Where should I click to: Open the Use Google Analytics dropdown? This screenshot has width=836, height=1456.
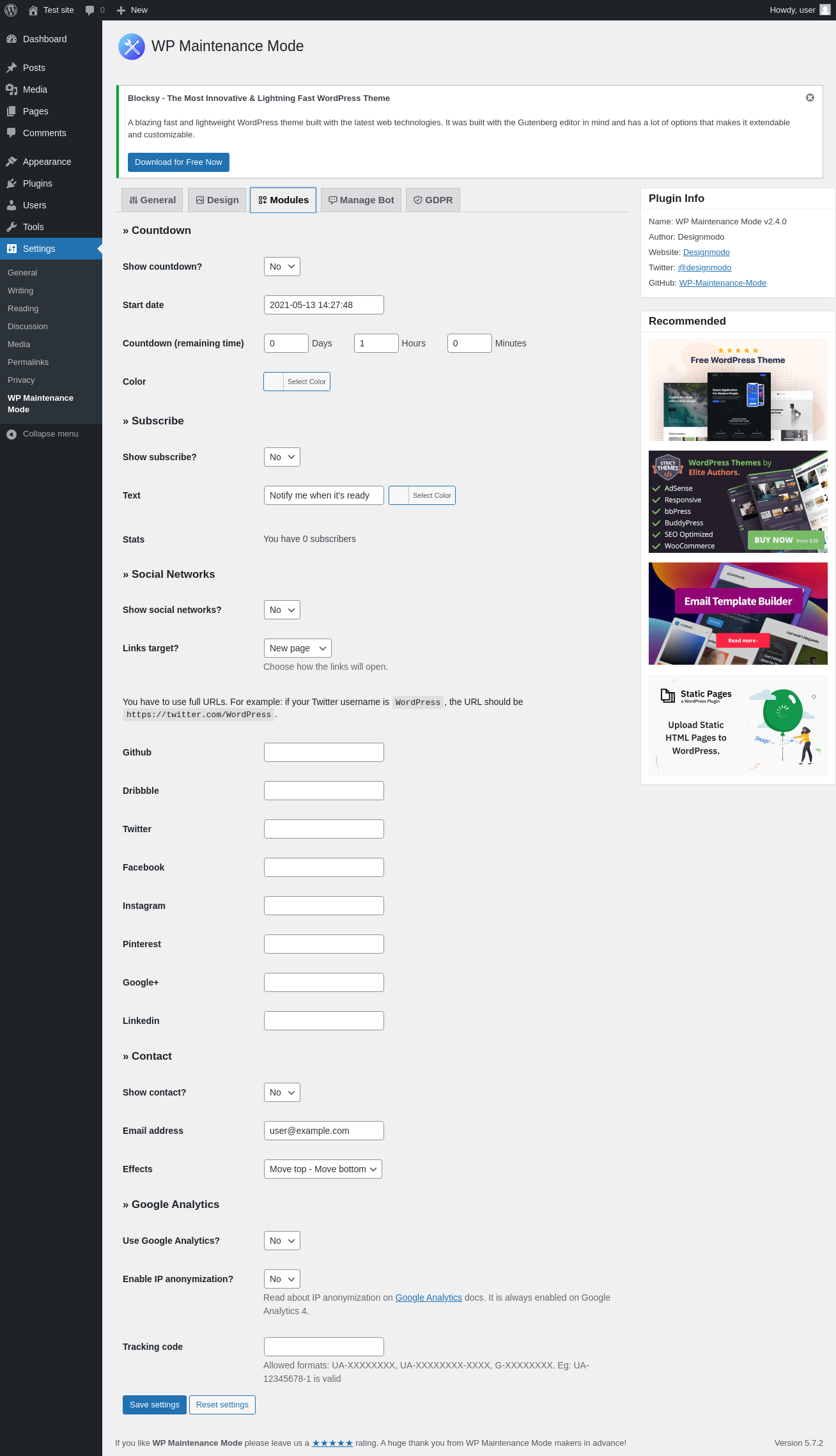pos(282,1241)
